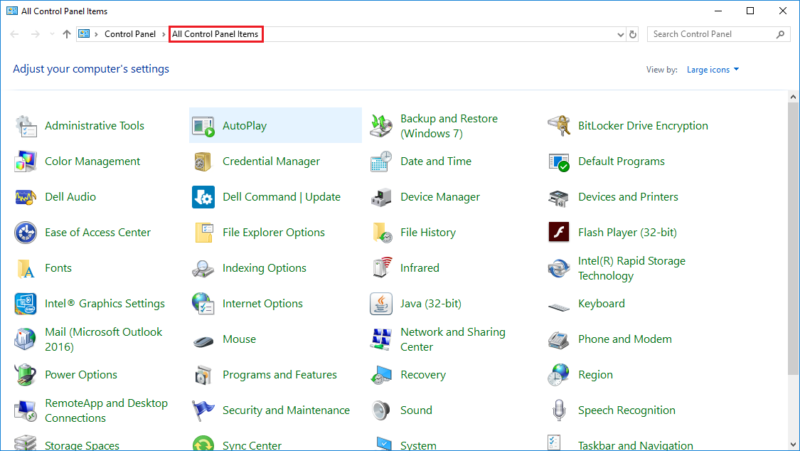800x451 pixels.
Task: Open the Keyboard icon
Action: coord(559,307)
